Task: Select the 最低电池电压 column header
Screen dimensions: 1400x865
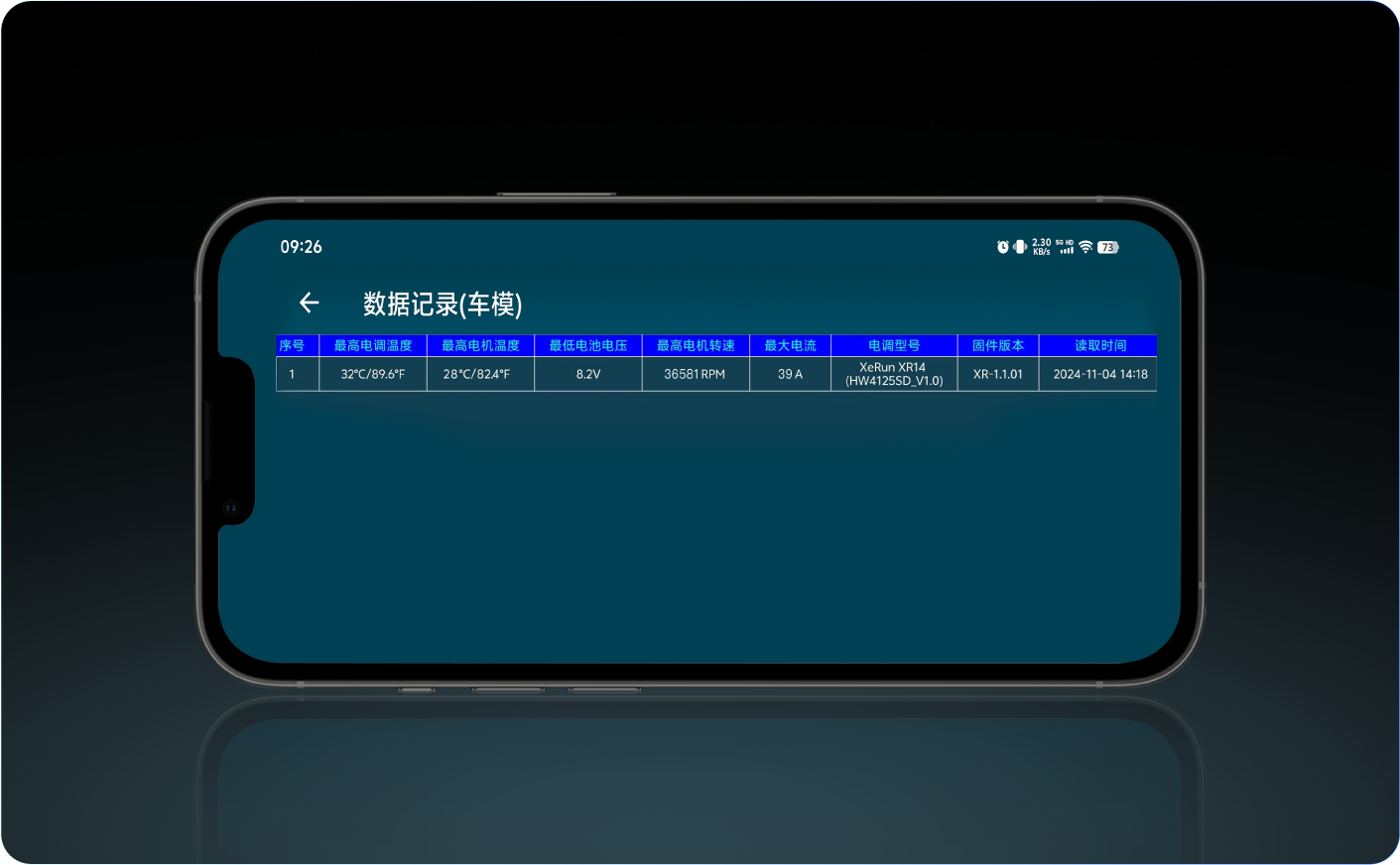Action: pyautogui.click(x=588, y=345)
